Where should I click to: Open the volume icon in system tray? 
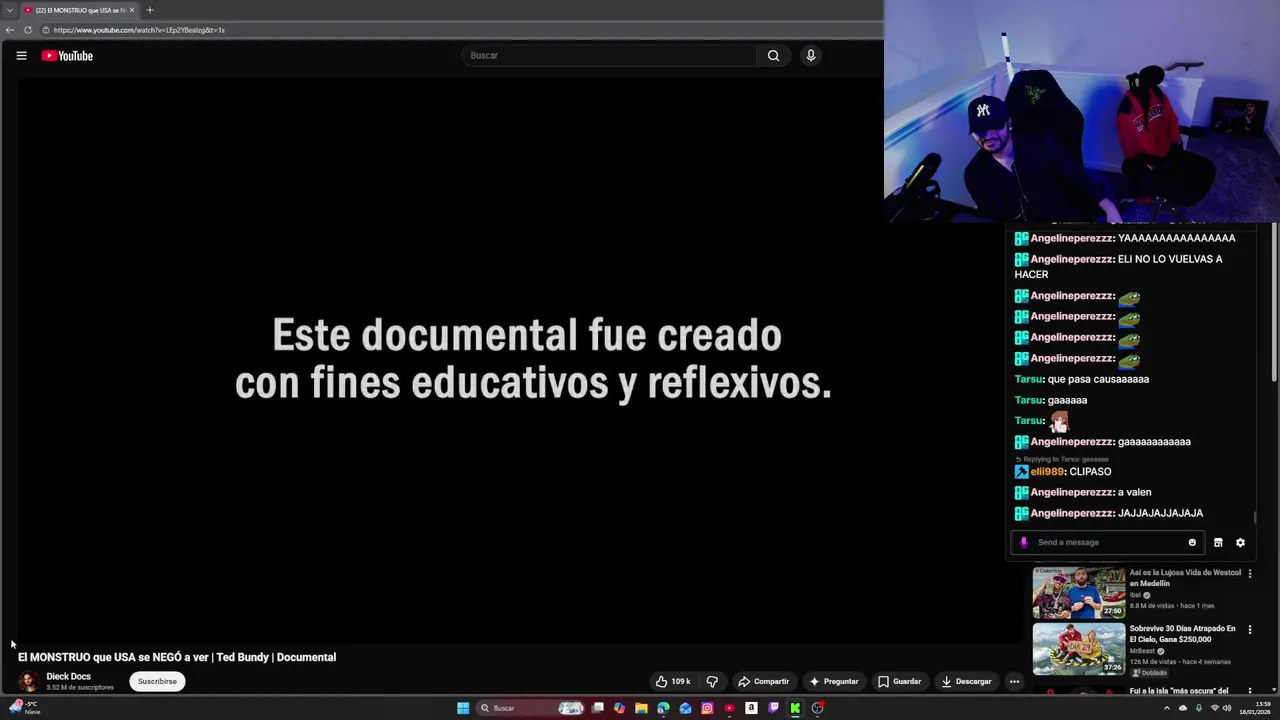(x=1226, y=708)
